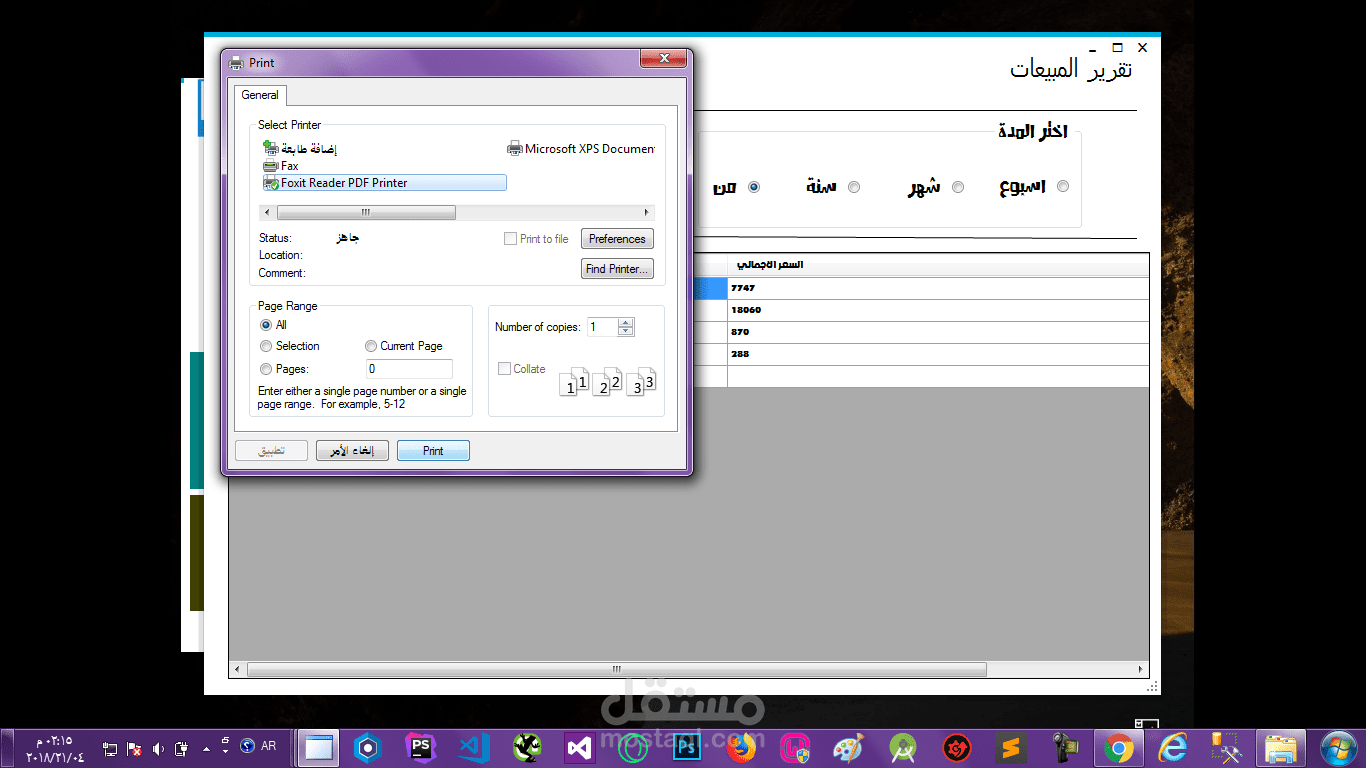Select the سنة (year) radio button
This screenshot has width=1366, height=768.
(854, 187)
